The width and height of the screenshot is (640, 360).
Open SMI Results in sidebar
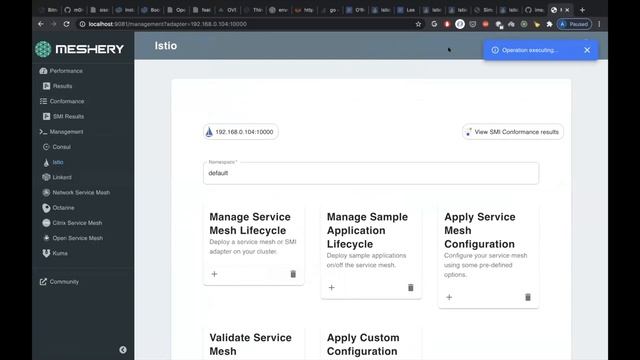pyautogui.click(x=68, y=116)
